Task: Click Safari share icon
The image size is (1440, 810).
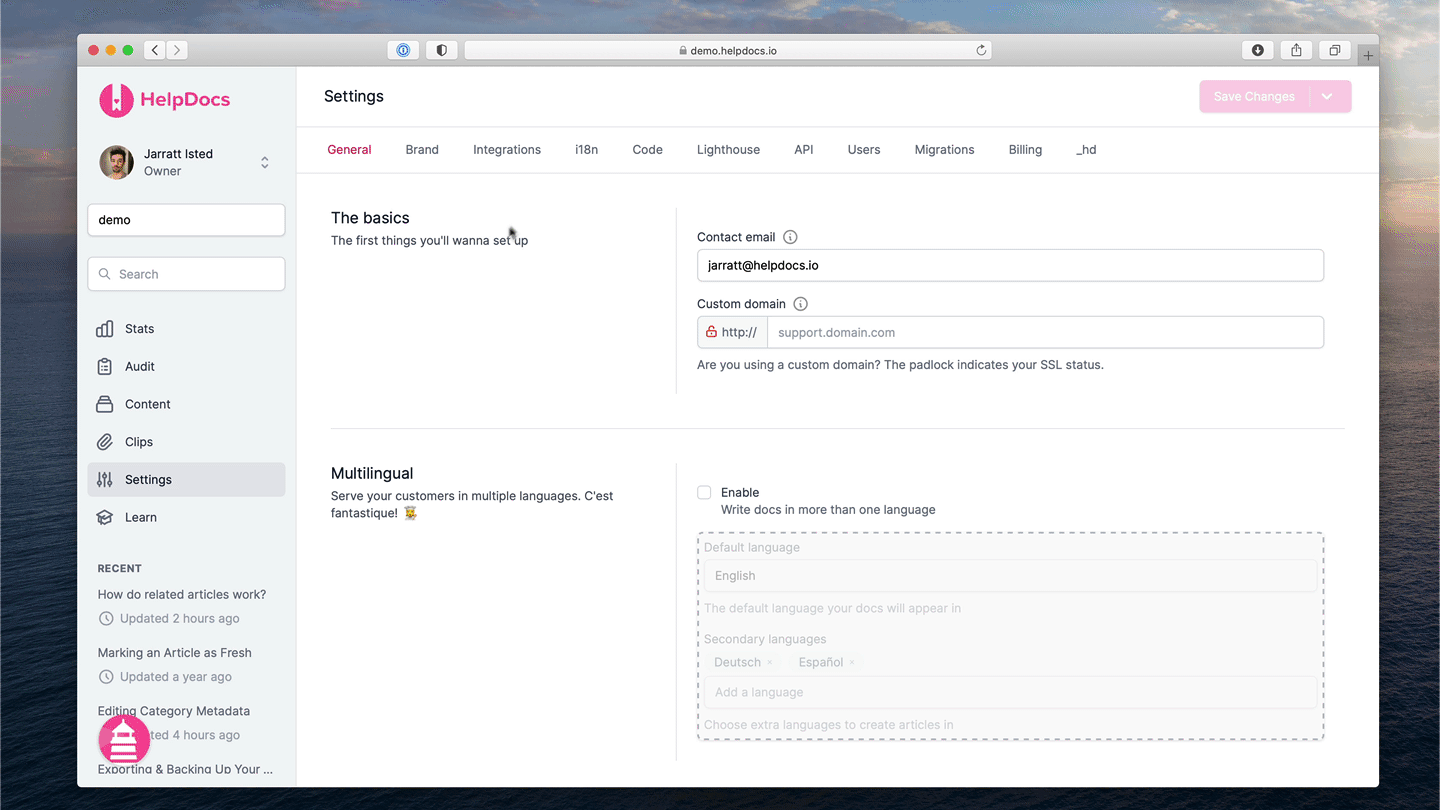Action: (x=1296, y=50)
